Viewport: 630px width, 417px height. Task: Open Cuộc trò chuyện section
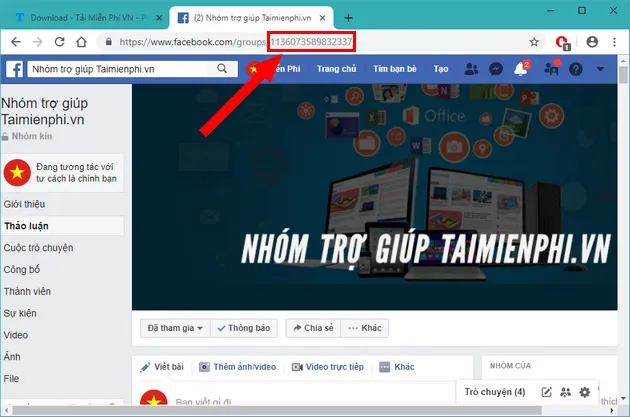point(38,248)
